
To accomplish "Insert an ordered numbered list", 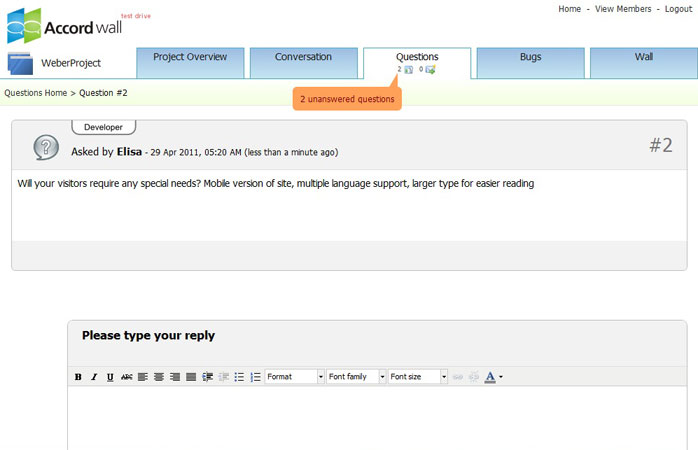I will pyautogui.click(x=255, y=377).
